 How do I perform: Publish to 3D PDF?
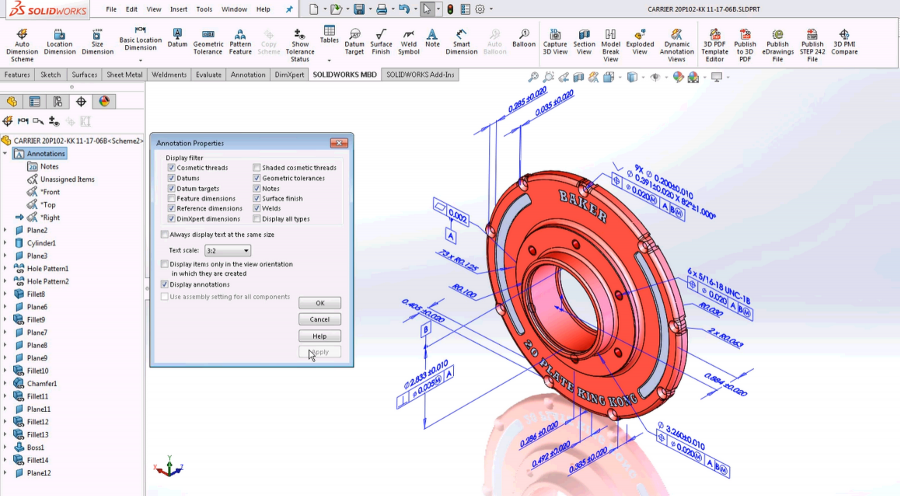pos(745,45)
